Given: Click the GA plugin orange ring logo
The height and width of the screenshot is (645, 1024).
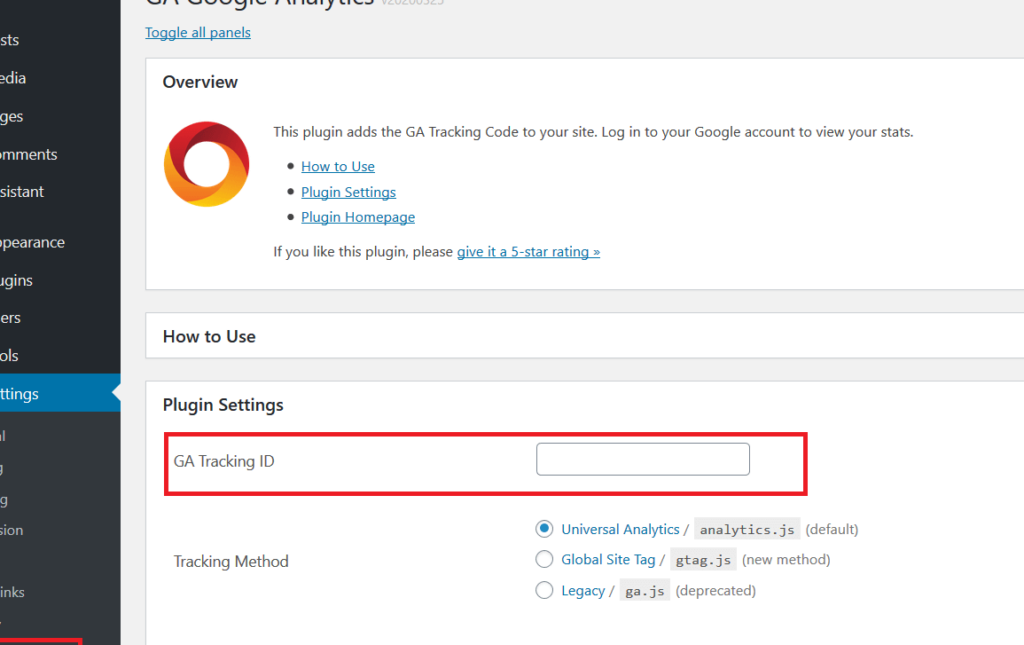Looking at the screenshot, I should (x=206, y=164).
